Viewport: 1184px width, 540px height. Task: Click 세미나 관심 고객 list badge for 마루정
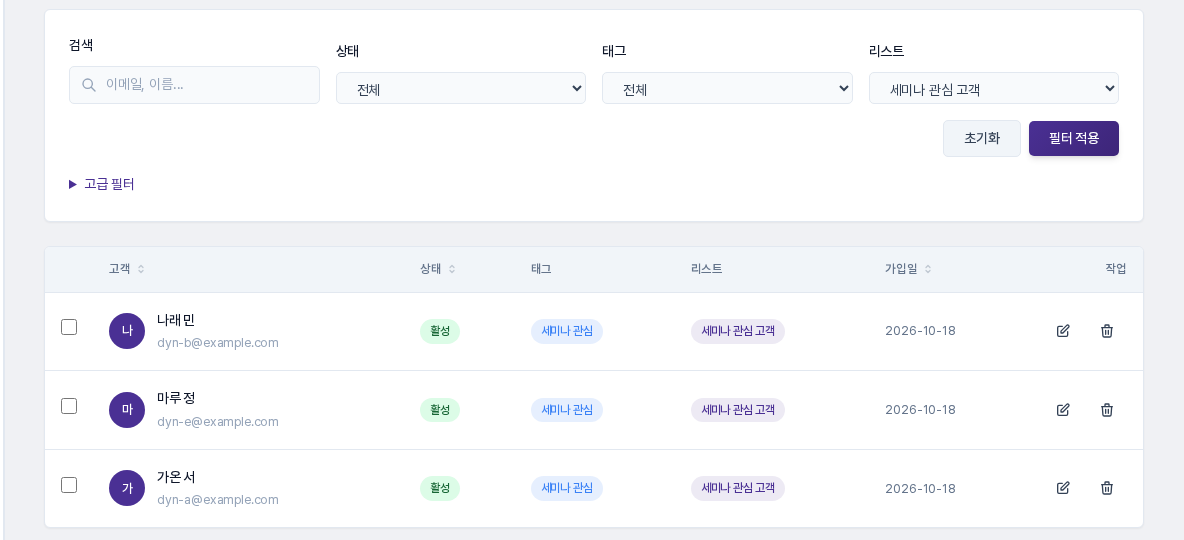click(738, 410)
